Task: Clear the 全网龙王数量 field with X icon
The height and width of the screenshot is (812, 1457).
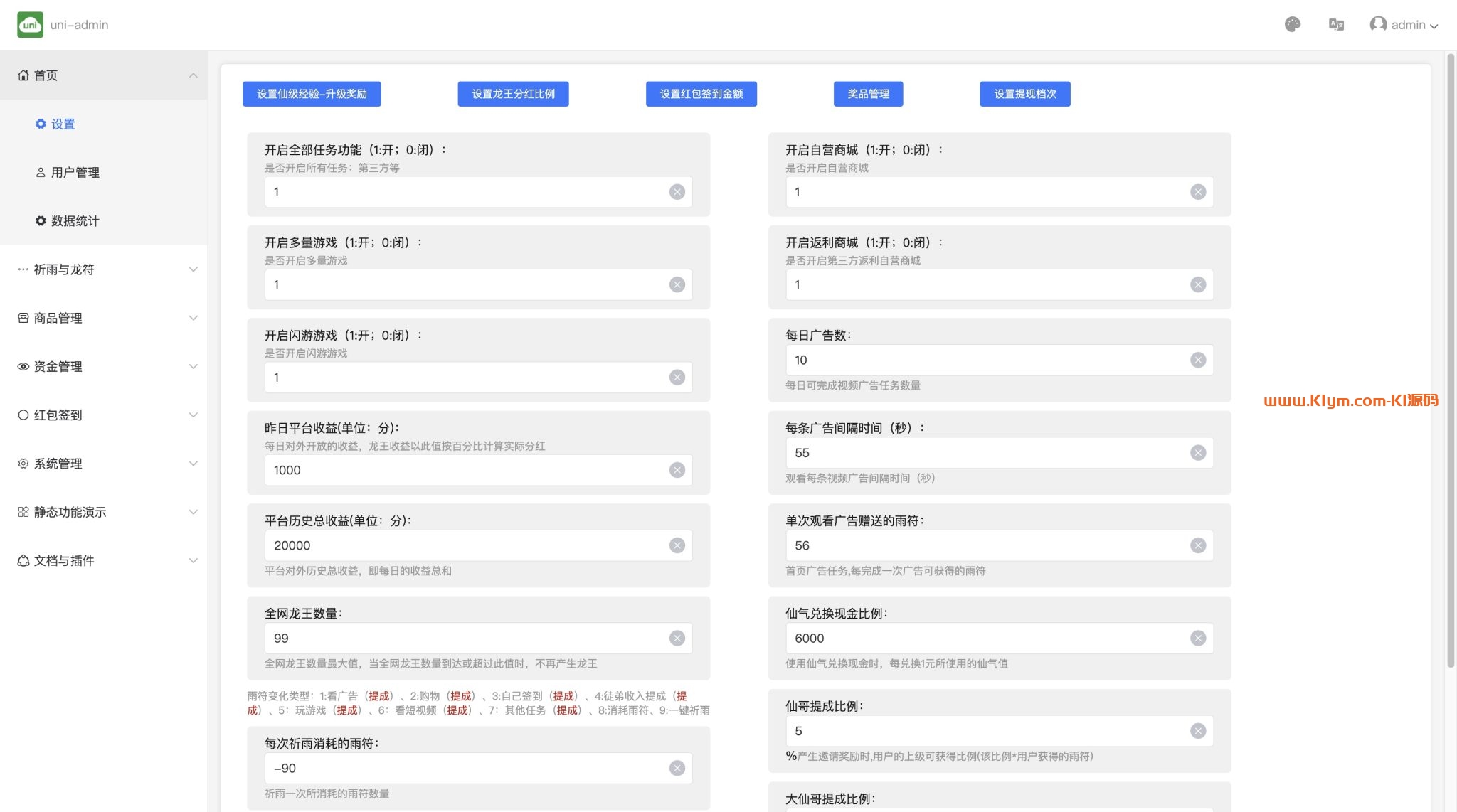Action: [x=677, y=639]
